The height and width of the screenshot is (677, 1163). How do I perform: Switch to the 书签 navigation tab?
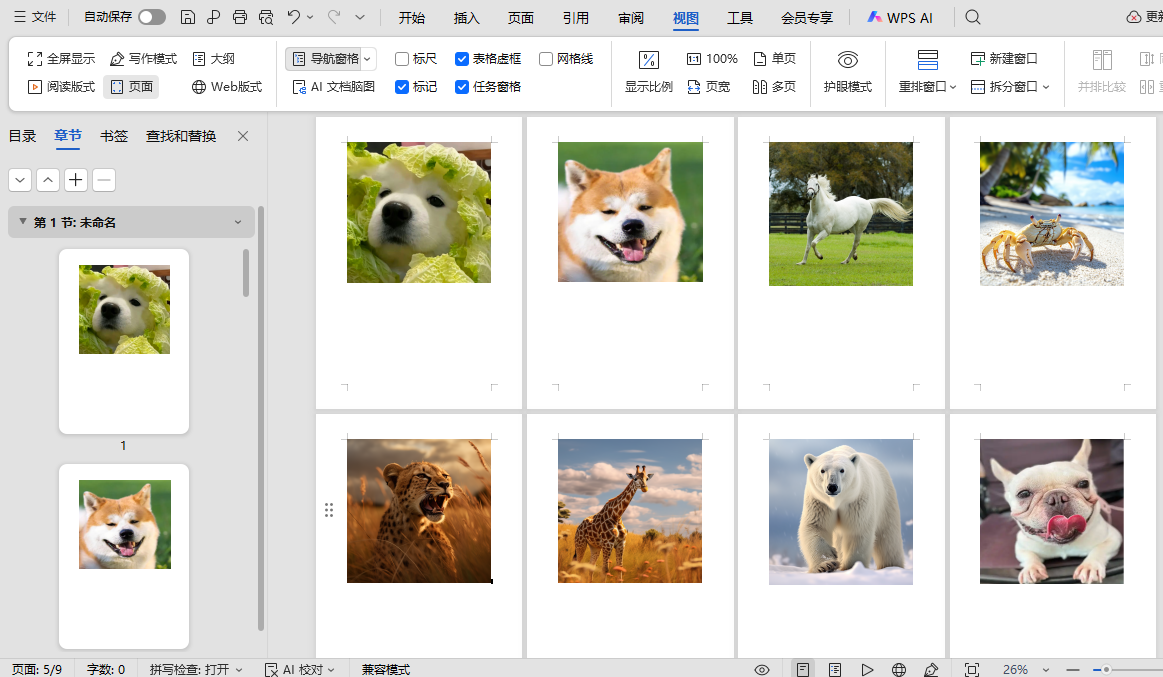coord(114,136)
